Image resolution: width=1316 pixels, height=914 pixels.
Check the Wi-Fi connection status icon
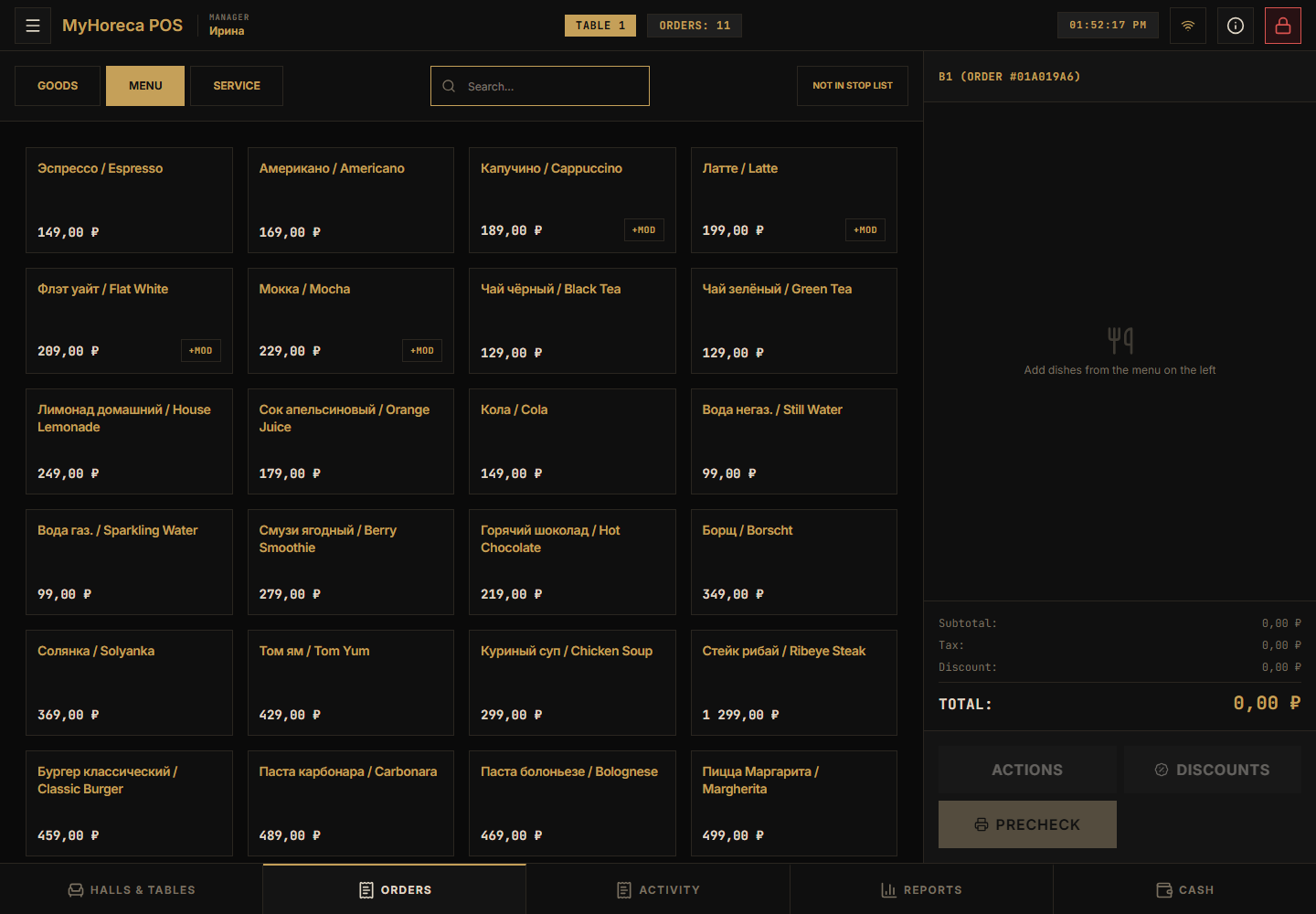point(1188,26)
